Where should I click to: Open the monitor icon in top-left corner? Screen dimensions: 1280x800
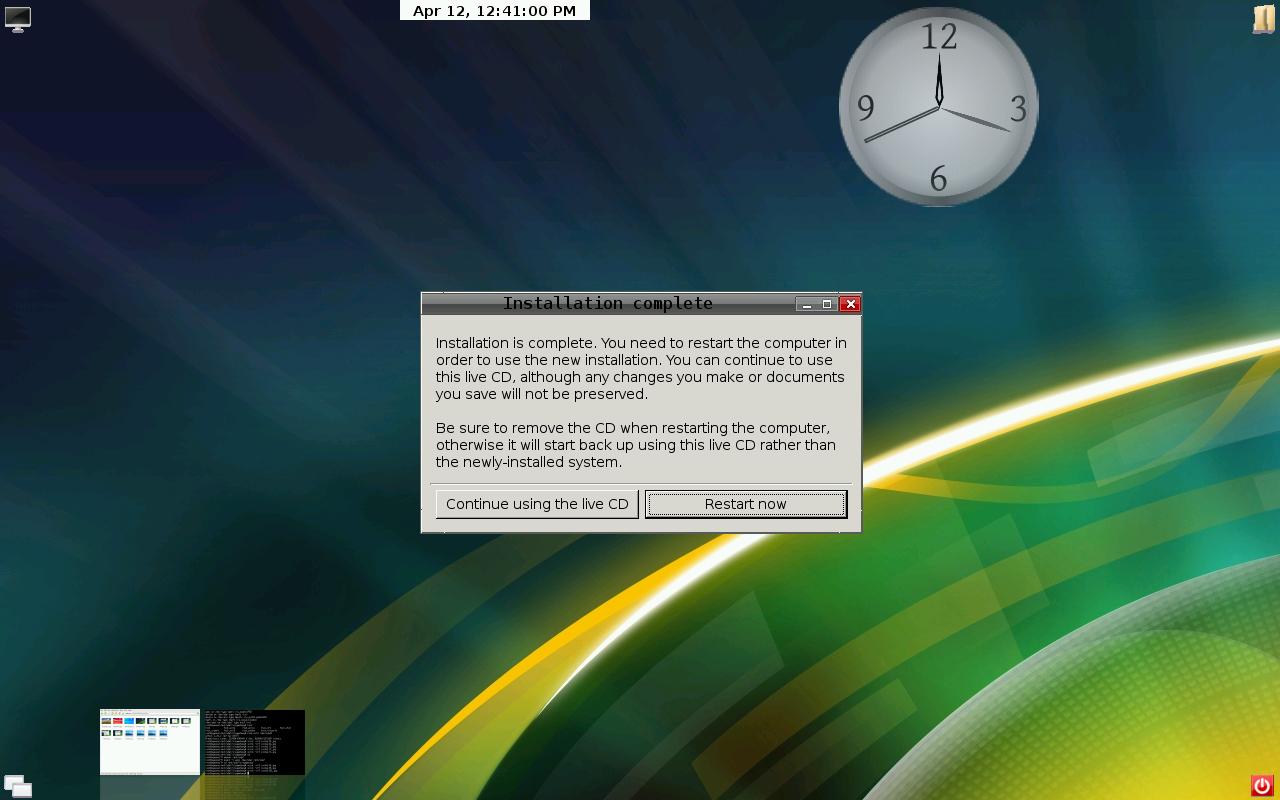(18, 19)
